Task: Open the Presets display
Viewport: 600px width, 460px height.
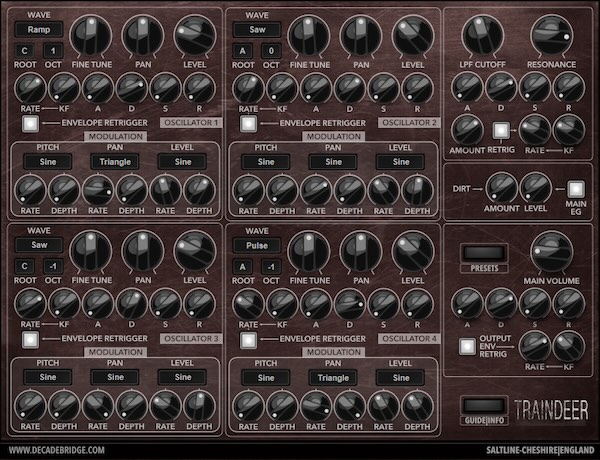Action: (x=484, y=253)
